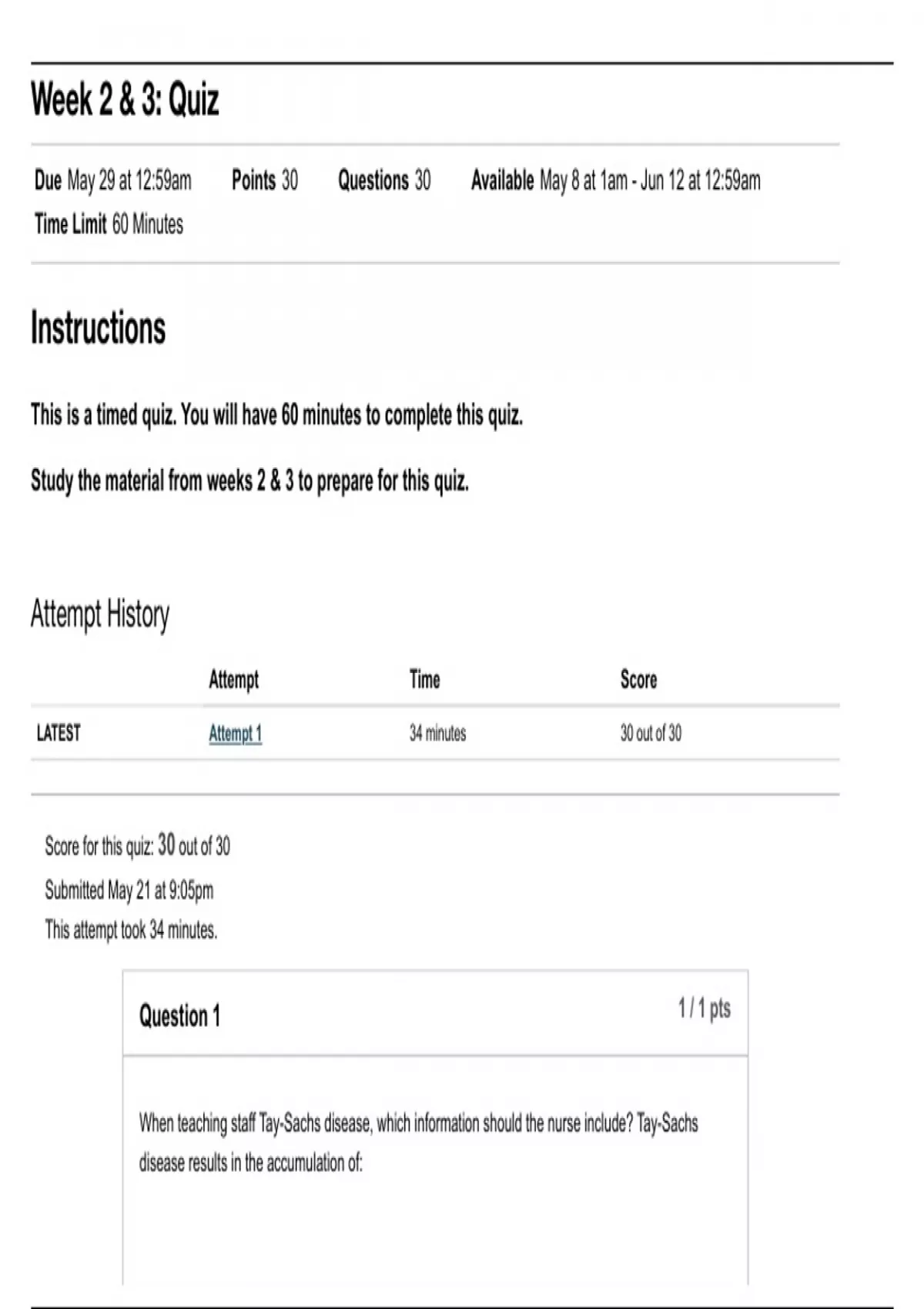Click the Time column header

(x=425, y=679)
